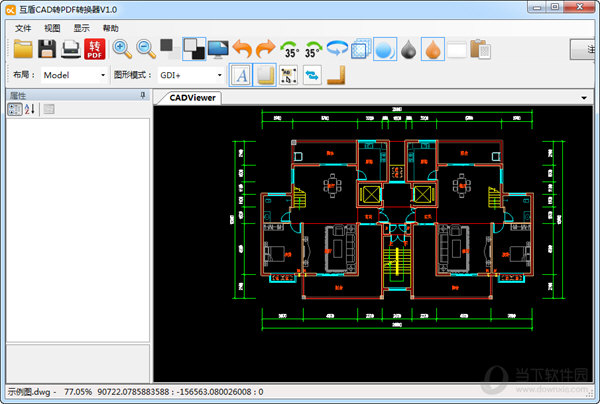The image size is (600, 404).
Task: Click the 77.05% zoom value
Action: (x=78, y=392)
